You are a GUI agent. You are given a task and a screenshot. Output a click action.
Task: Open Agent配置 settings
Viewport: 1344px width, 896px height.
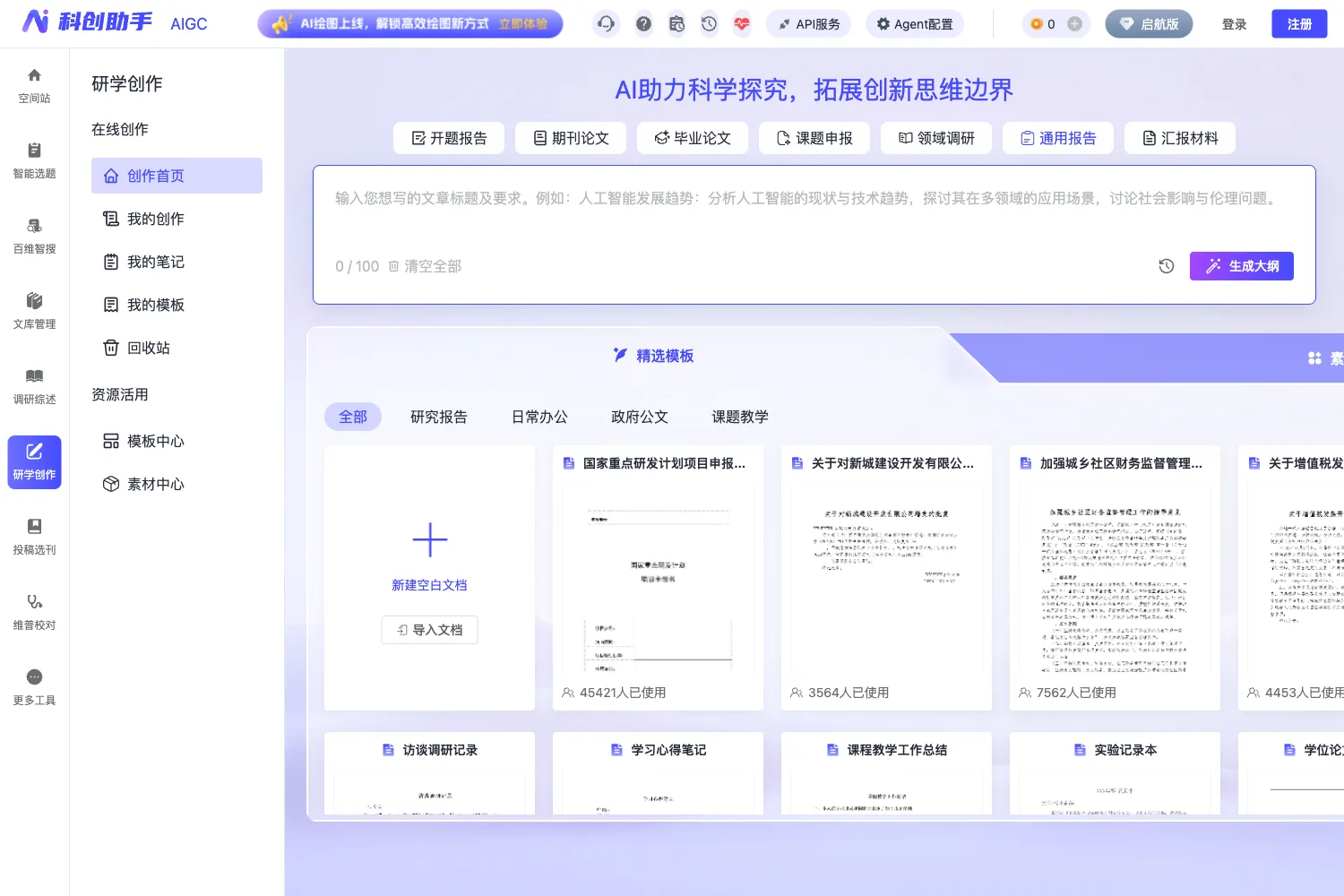click(x=914, y=24)
